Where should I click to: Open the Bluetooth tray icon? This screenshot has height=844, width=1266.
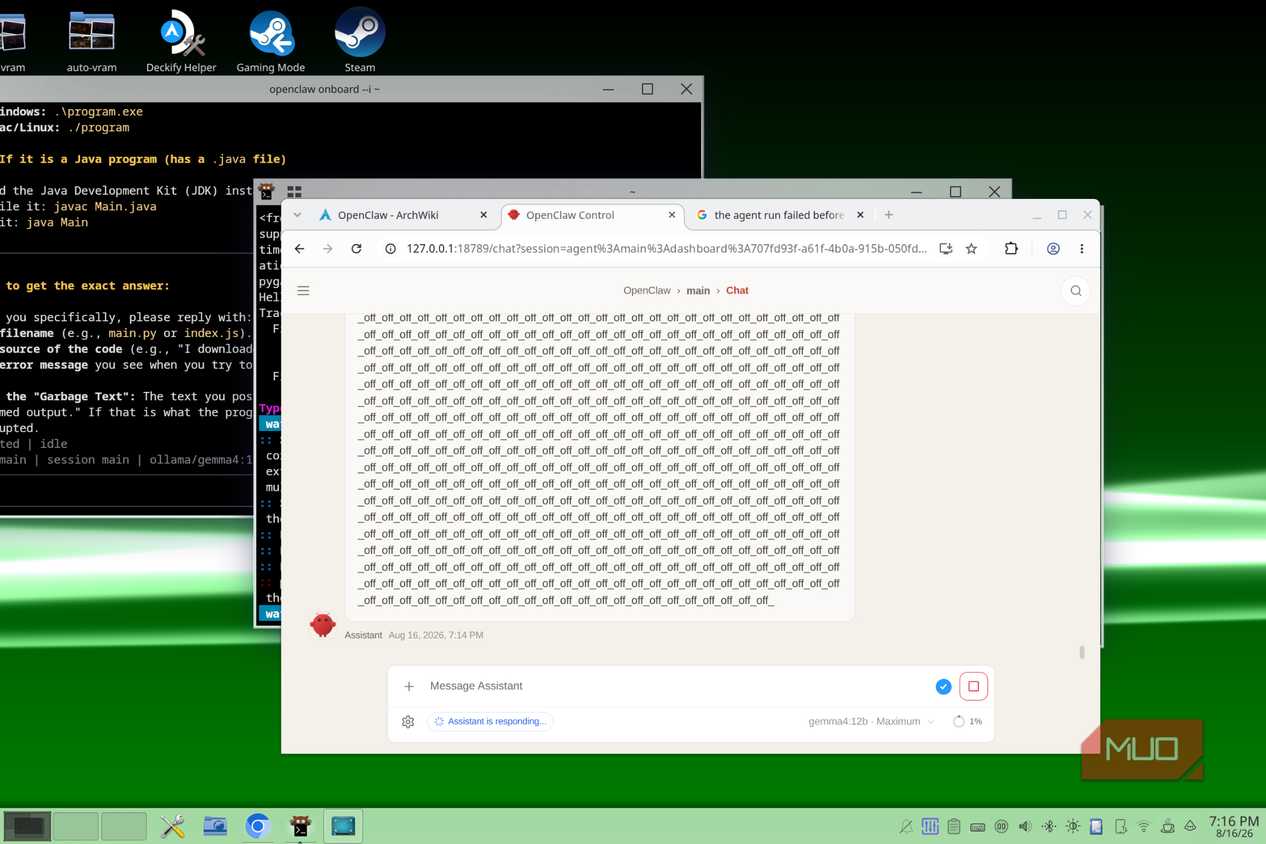pyautogui.click(x=1049, y=827)
